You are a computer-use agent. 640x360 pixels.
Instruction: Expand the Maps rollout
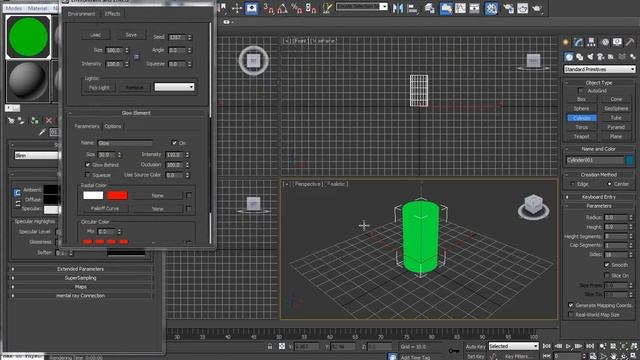coord(80,287)
